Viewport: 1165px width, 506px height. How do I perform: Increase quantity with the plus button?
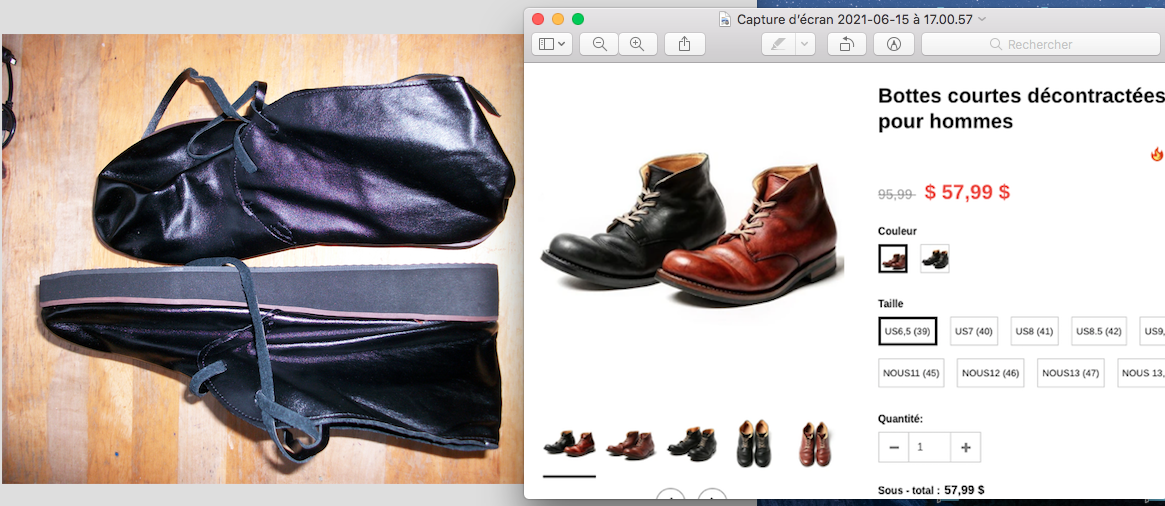coord(966,447)
